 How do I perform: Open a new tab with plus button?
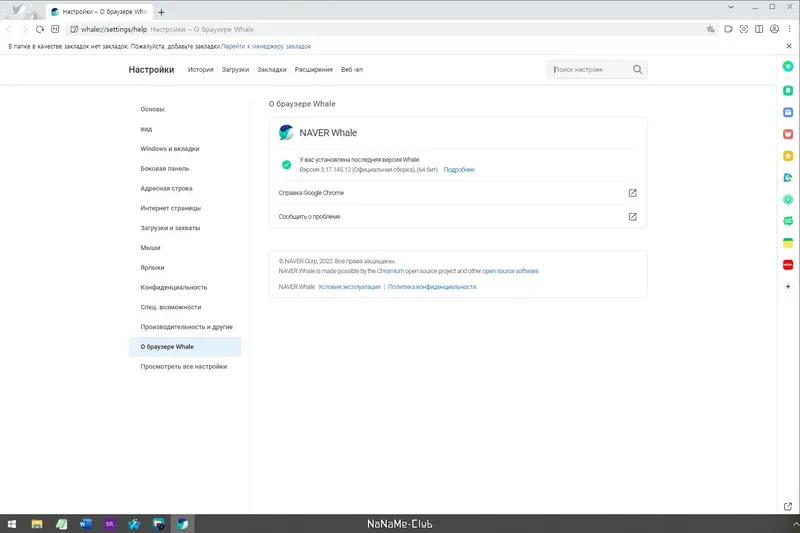(161, 12)
